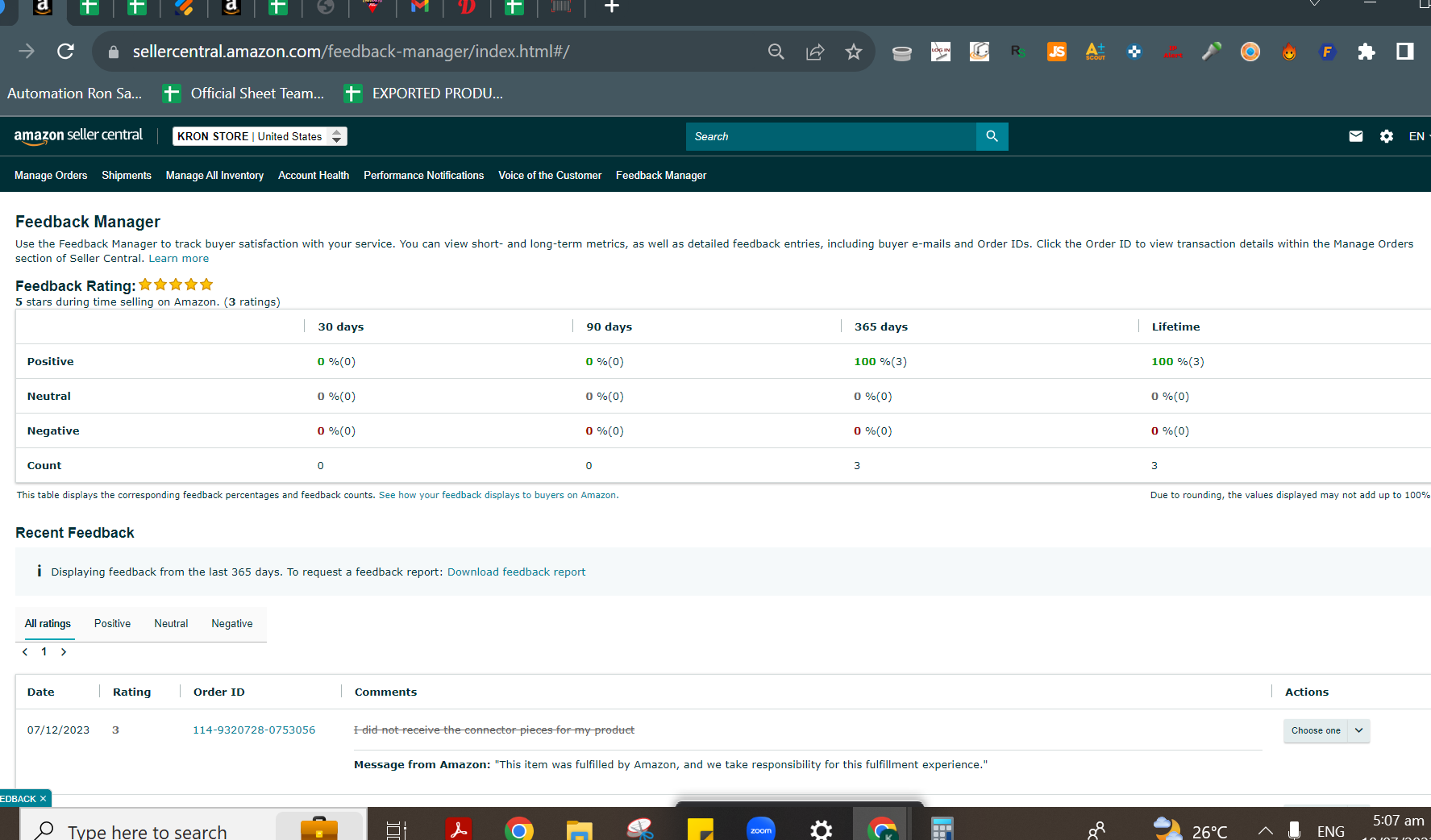
Task: Click the Date column header
Action: (41, 692)
